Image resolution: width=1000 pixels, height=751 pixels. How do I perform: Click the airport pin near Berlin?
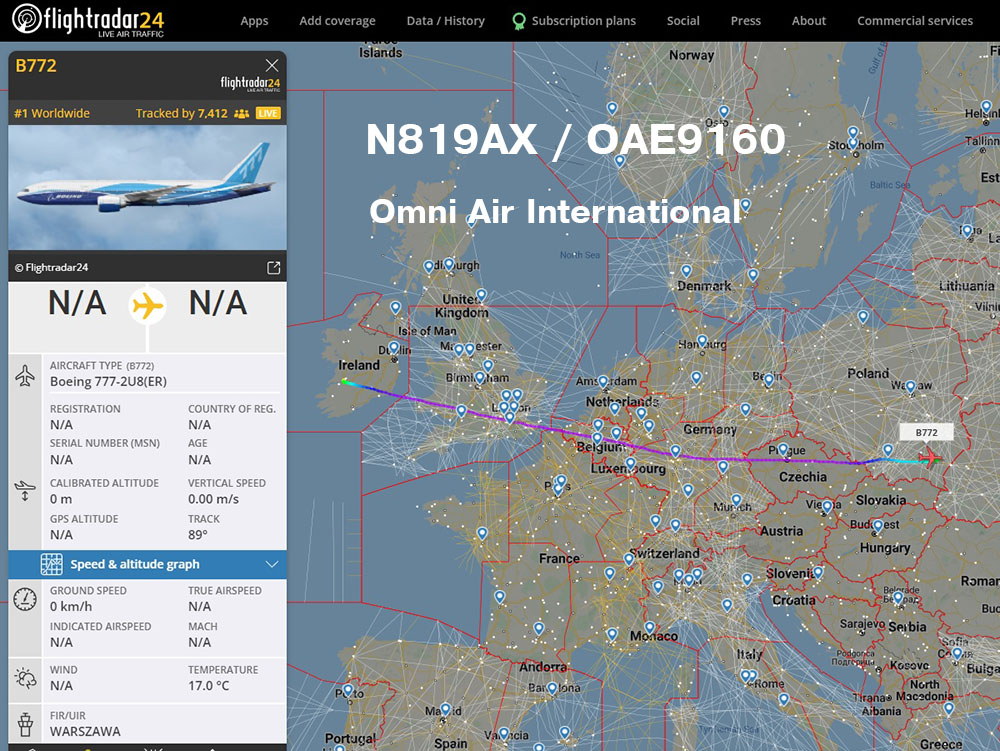pos(769,380)
